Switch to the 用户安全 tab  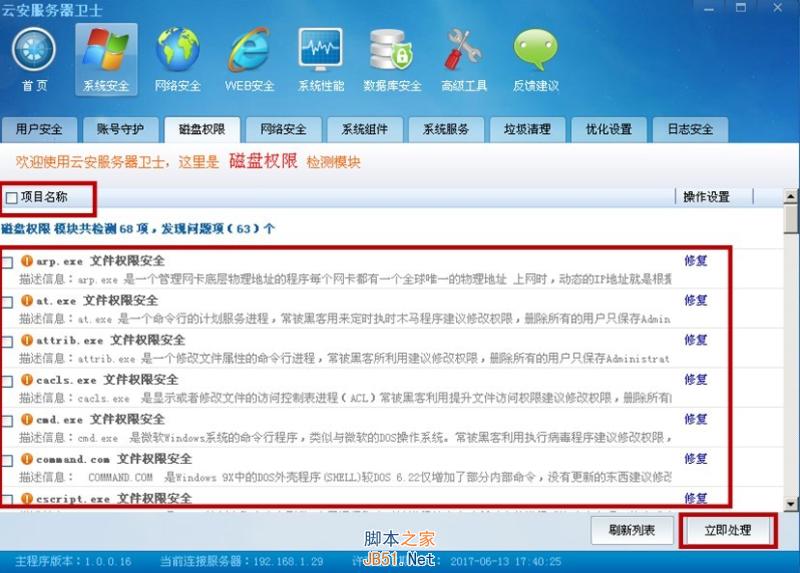(x=39, y=130)
